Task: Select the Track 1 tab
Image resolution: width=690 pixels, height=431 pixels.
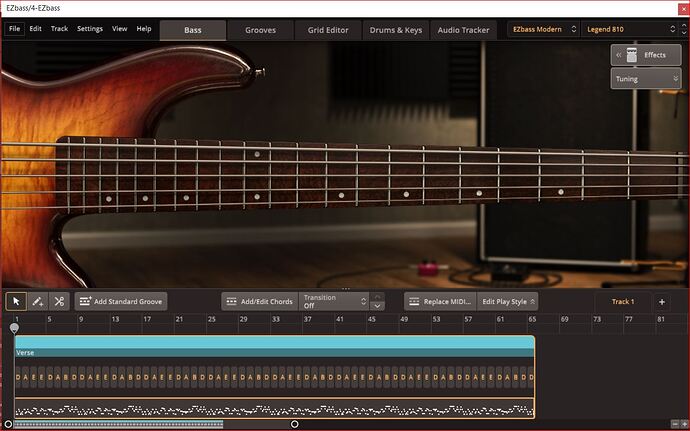Action: pyautogui.click(x=623, y=302)
